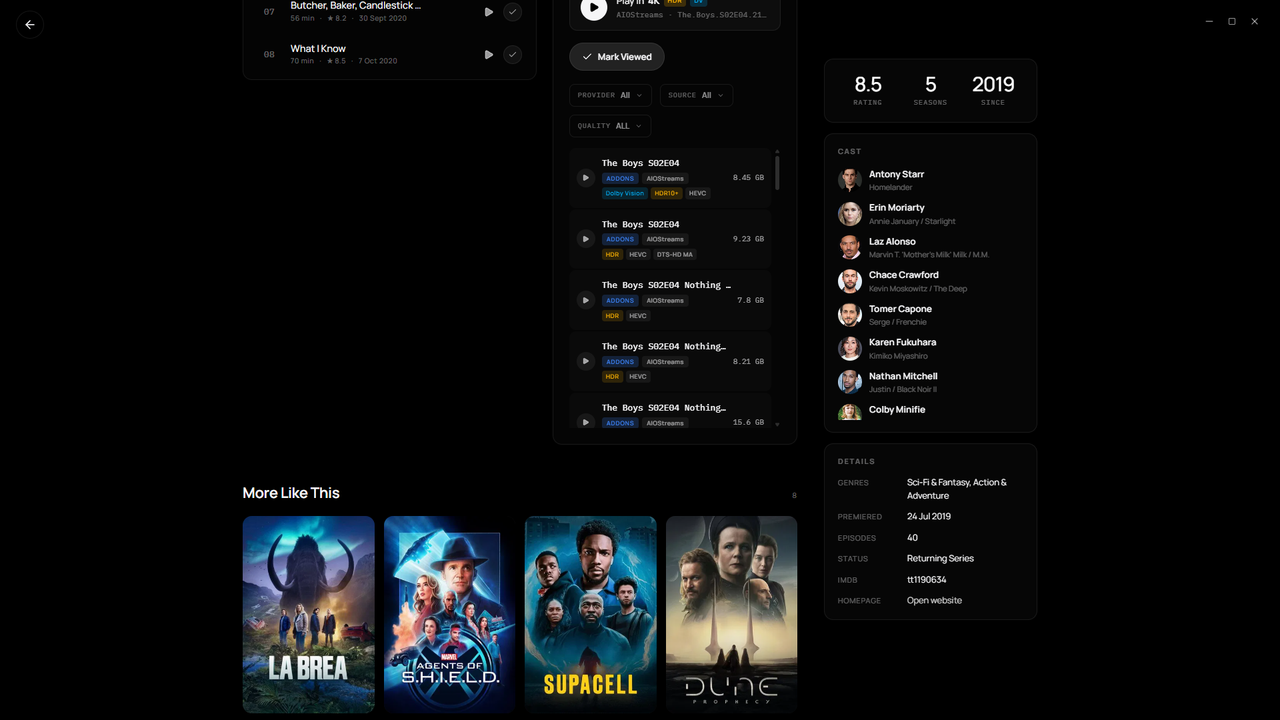Expand the Quality filter dropdown
Screen dimensions: 1280x720
(x=610, y=126)
